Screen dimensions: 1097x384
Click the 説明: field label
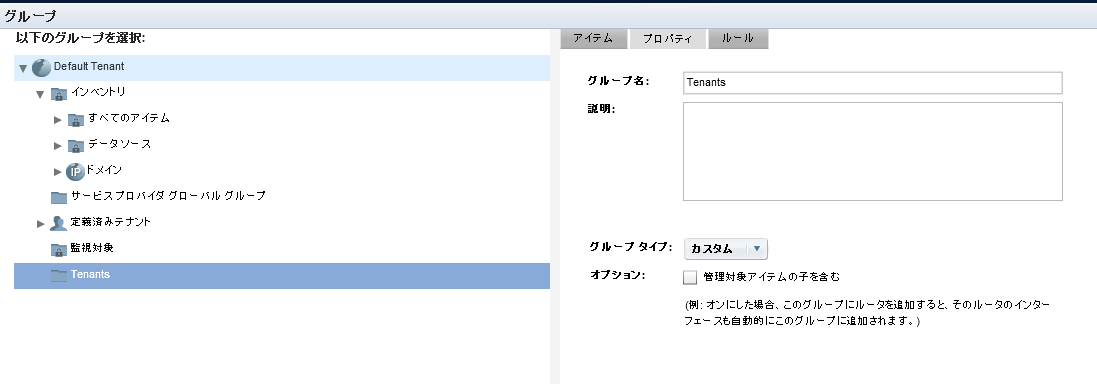(602, 108)
